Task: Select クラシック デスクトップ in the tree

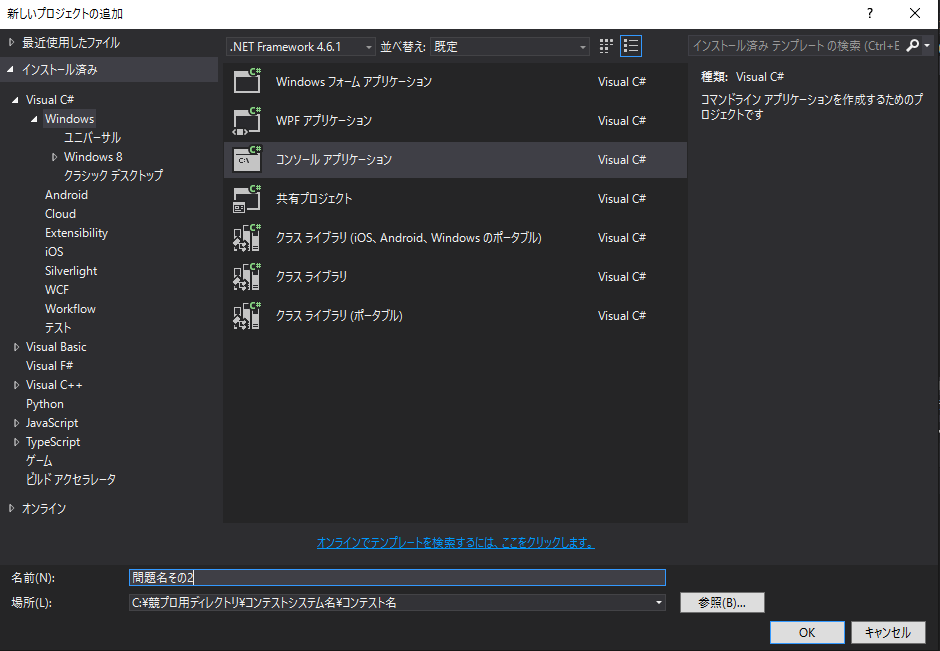Action: pyautogui.click(x=113, y=176)
